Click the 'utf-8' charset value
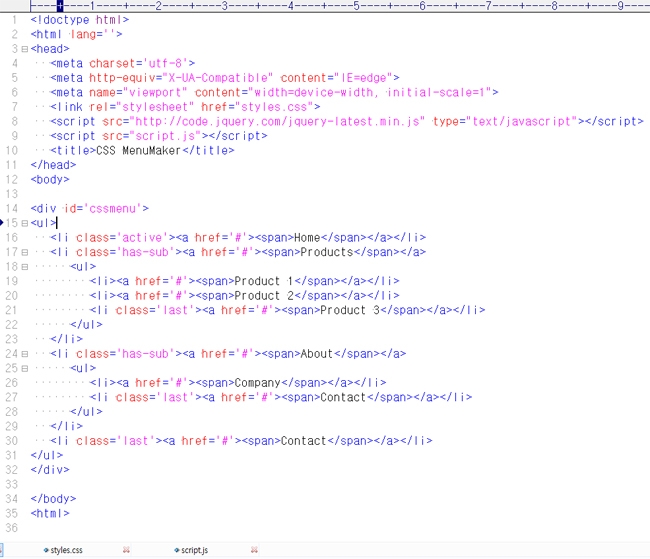 click(165, 63)
